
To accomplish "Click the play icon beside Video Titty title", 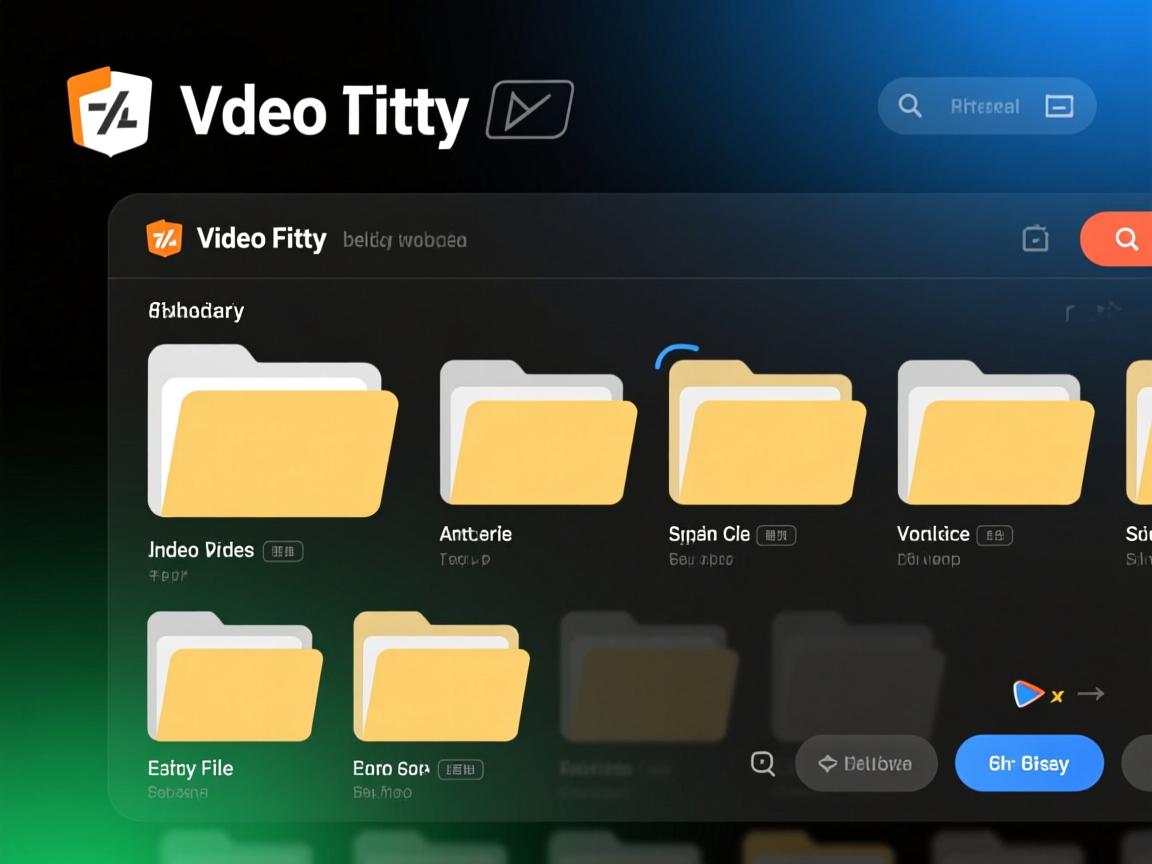I will click(529, 109).
